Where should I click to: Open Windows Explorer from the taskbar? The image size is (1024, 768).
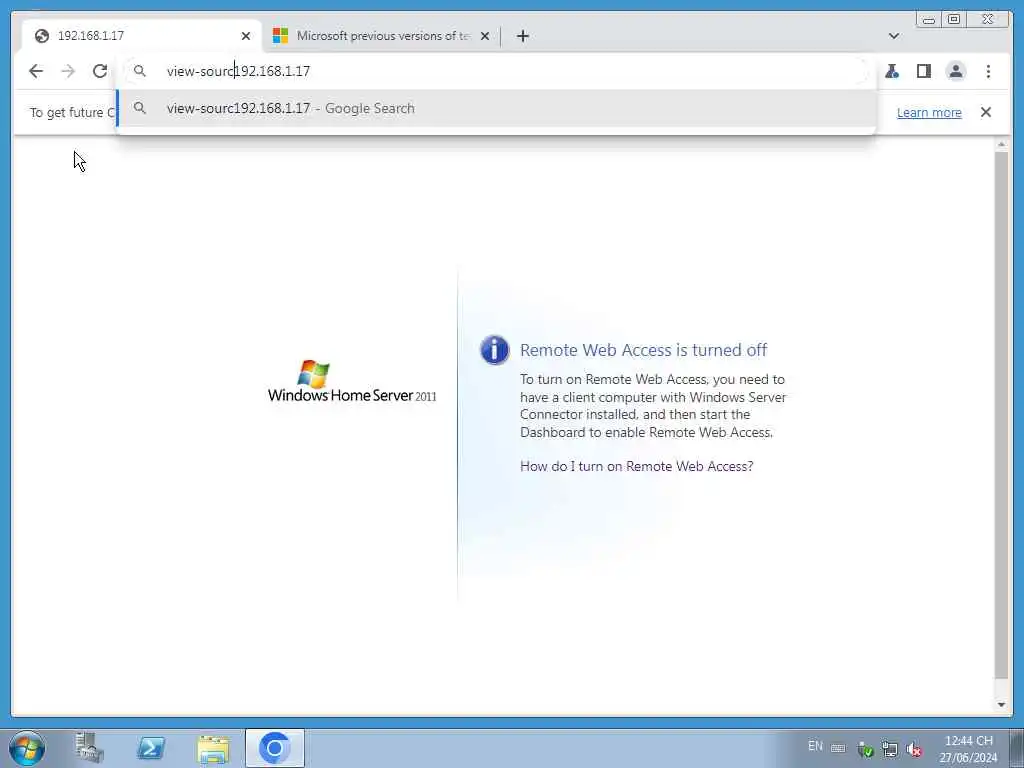pyautogui.click(x=213, y=749)
